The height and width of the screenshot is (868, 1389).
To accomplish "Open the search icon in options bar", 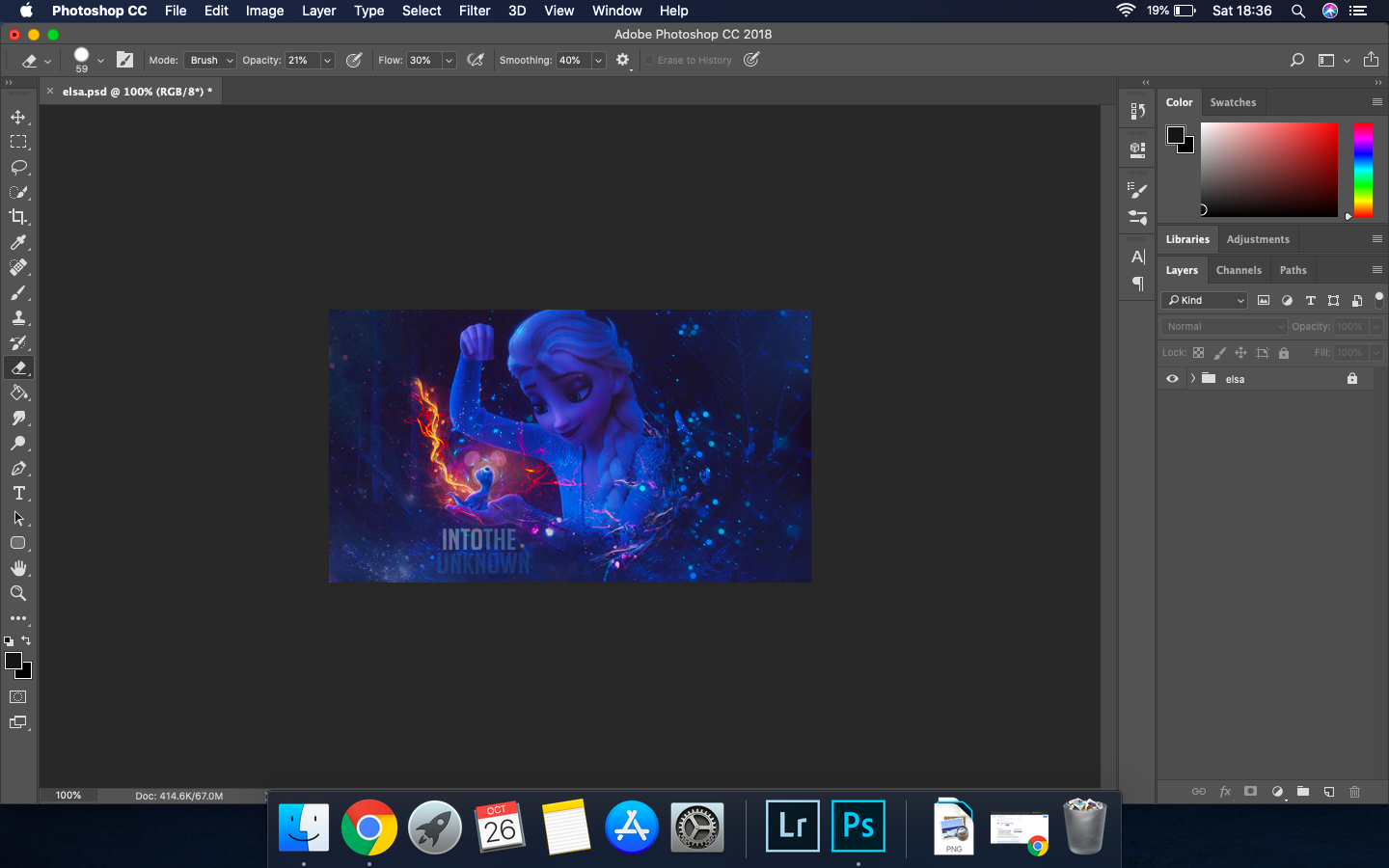I will 1297,60.
